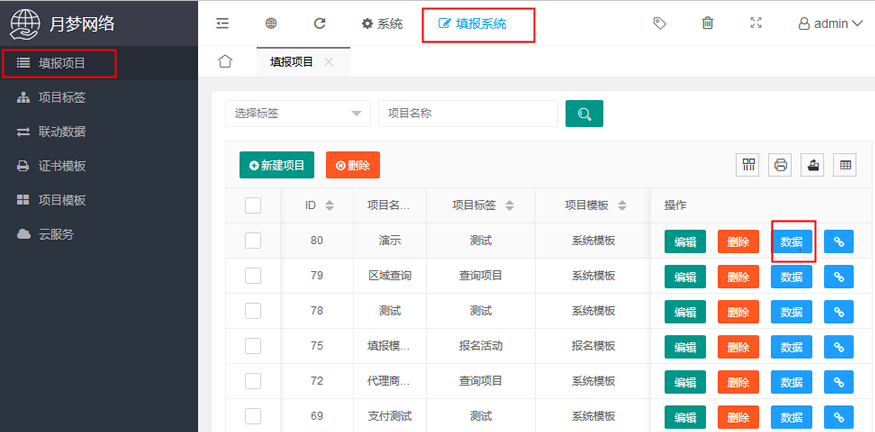Collapse sidebar with the menu fold icon
This screenshot has height=432, width=875.
(223, 23)
